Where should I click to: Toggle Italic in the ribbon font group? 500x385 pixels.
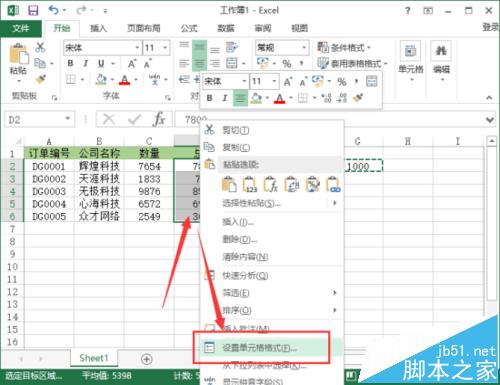coord(85,63)
